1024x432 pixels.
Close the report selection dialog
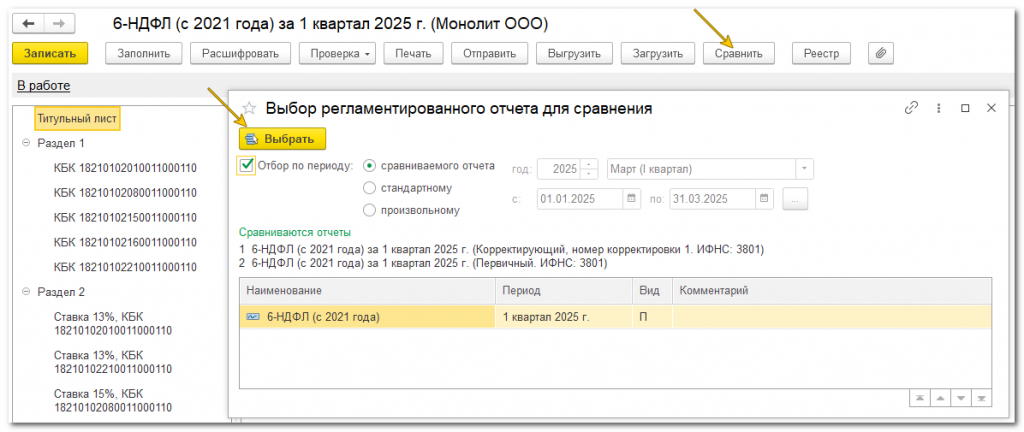[x=991, y=108]
